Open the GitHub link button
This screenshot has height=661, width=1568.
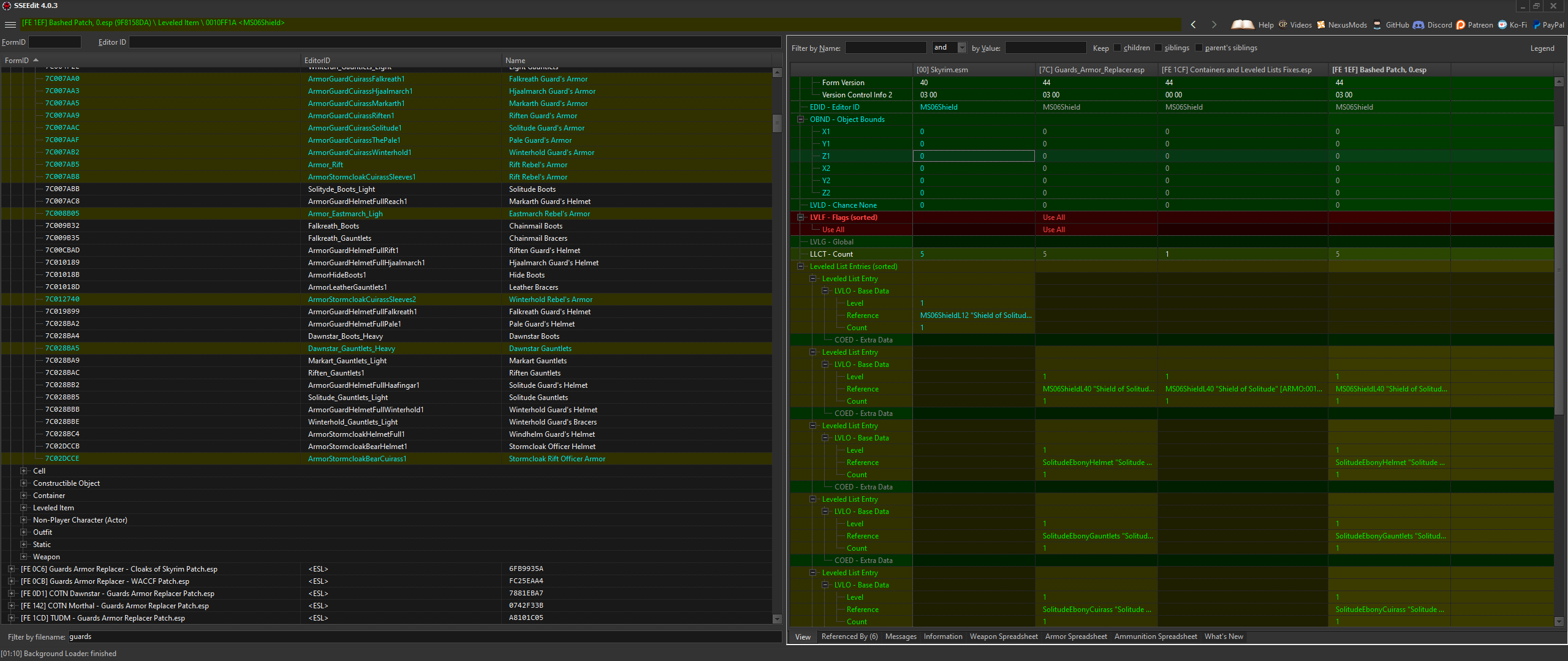point(1391,25)
